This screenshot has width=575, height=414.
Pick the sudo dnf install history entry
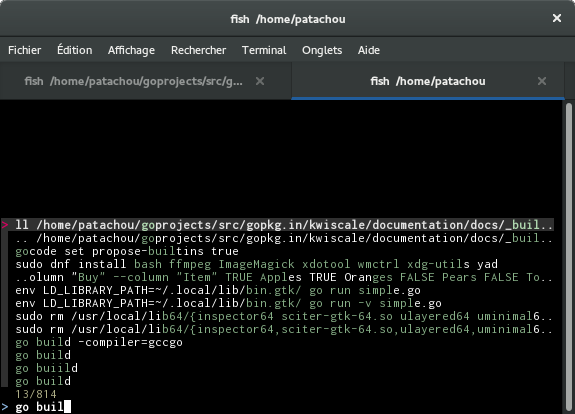(x=256, y=264)
